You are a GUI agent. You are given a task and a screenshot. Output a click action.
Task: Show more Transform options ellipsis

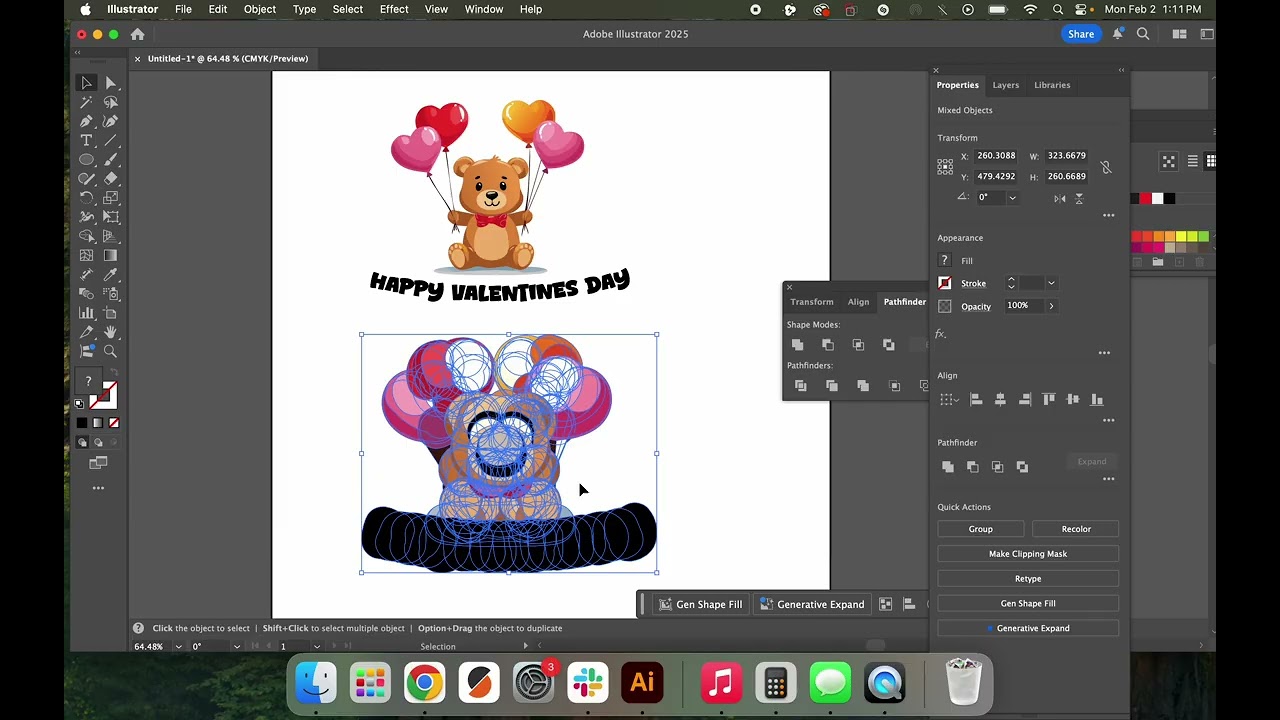[1108, 215]
